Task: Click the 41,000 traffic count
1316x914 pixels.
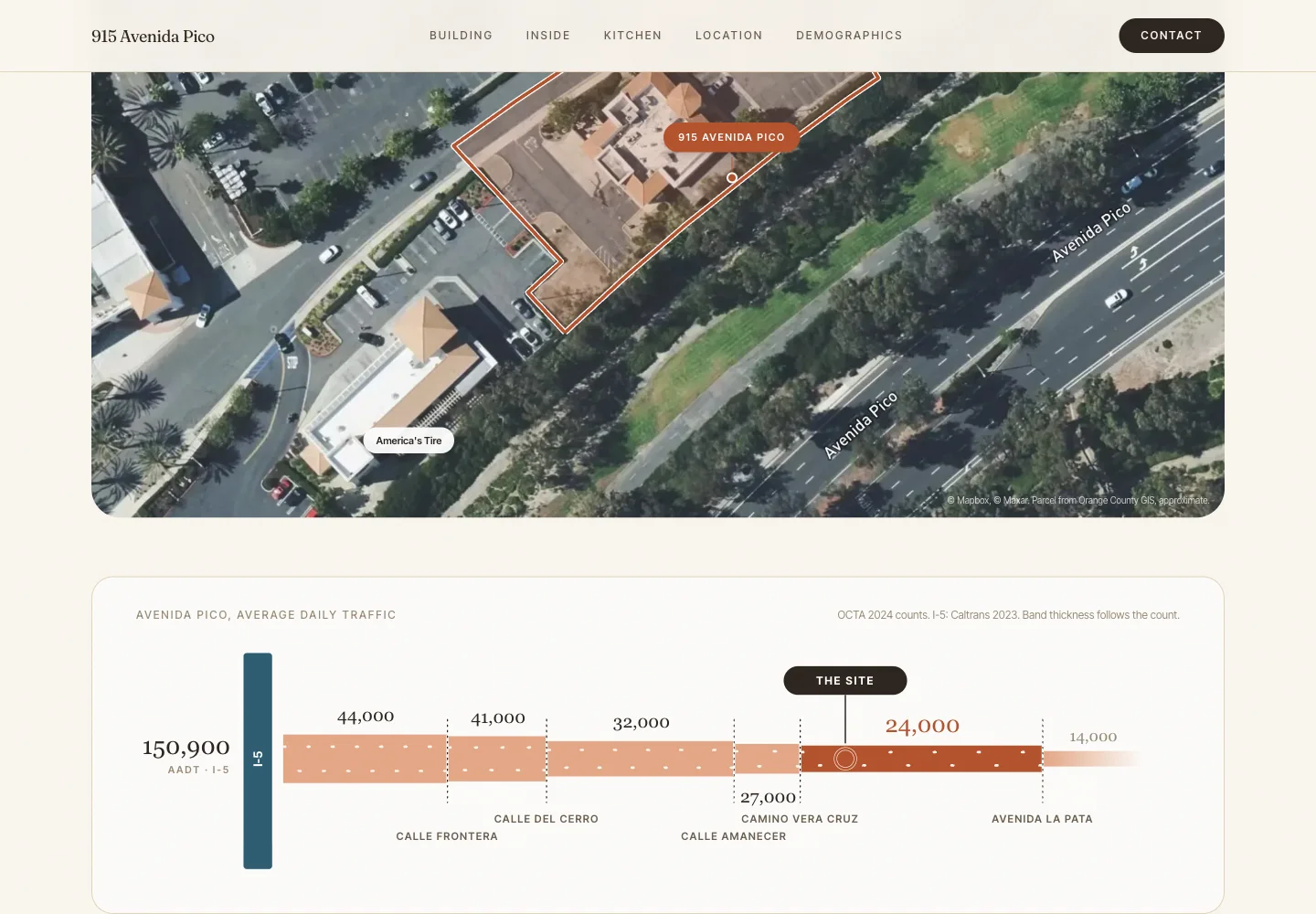Action: click(x=498, y=718)
